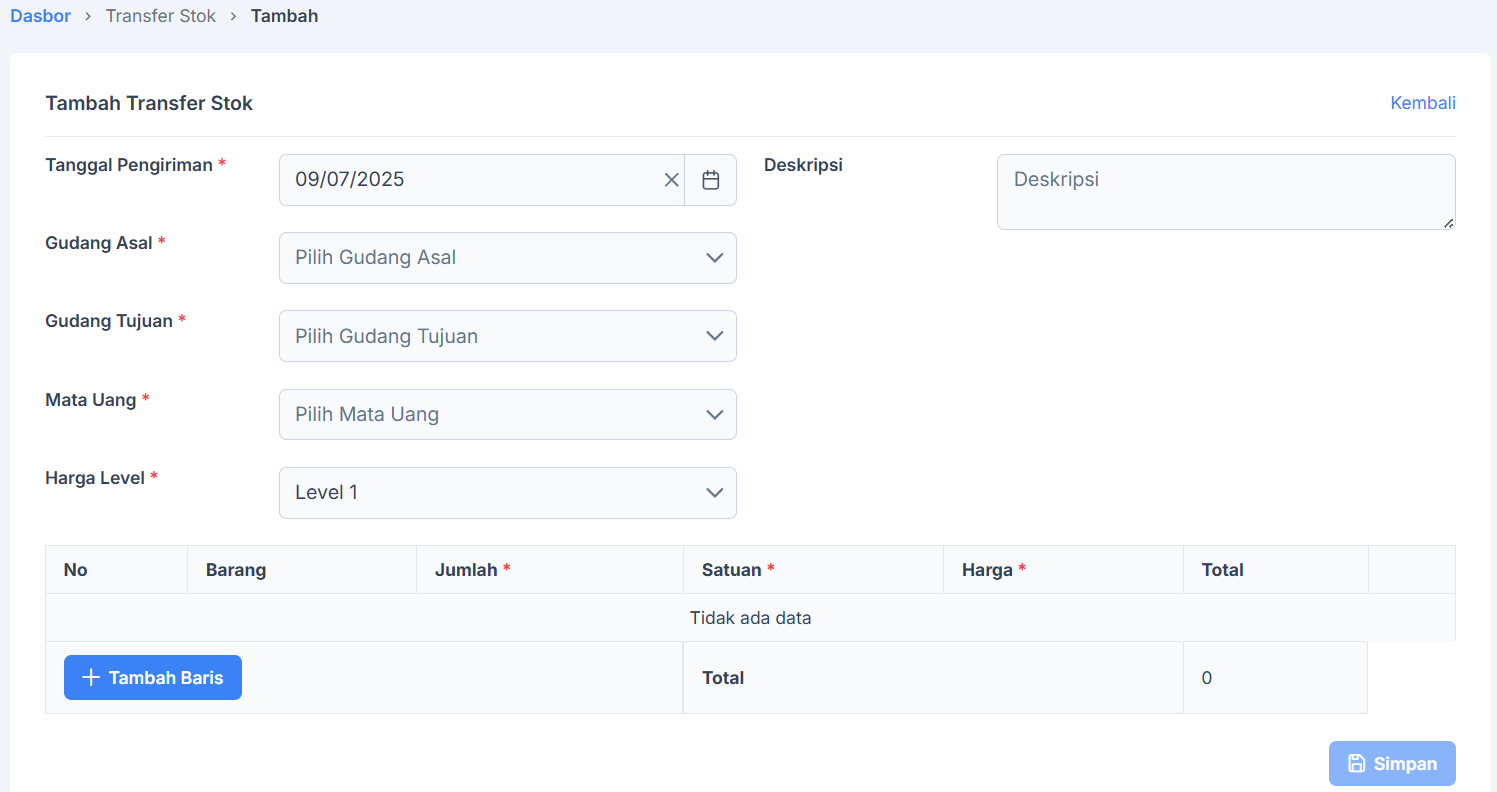Navigate to Transfer Stok breadcrumb
Viewport: 1497px width, 792px height.
click(161, 16)
